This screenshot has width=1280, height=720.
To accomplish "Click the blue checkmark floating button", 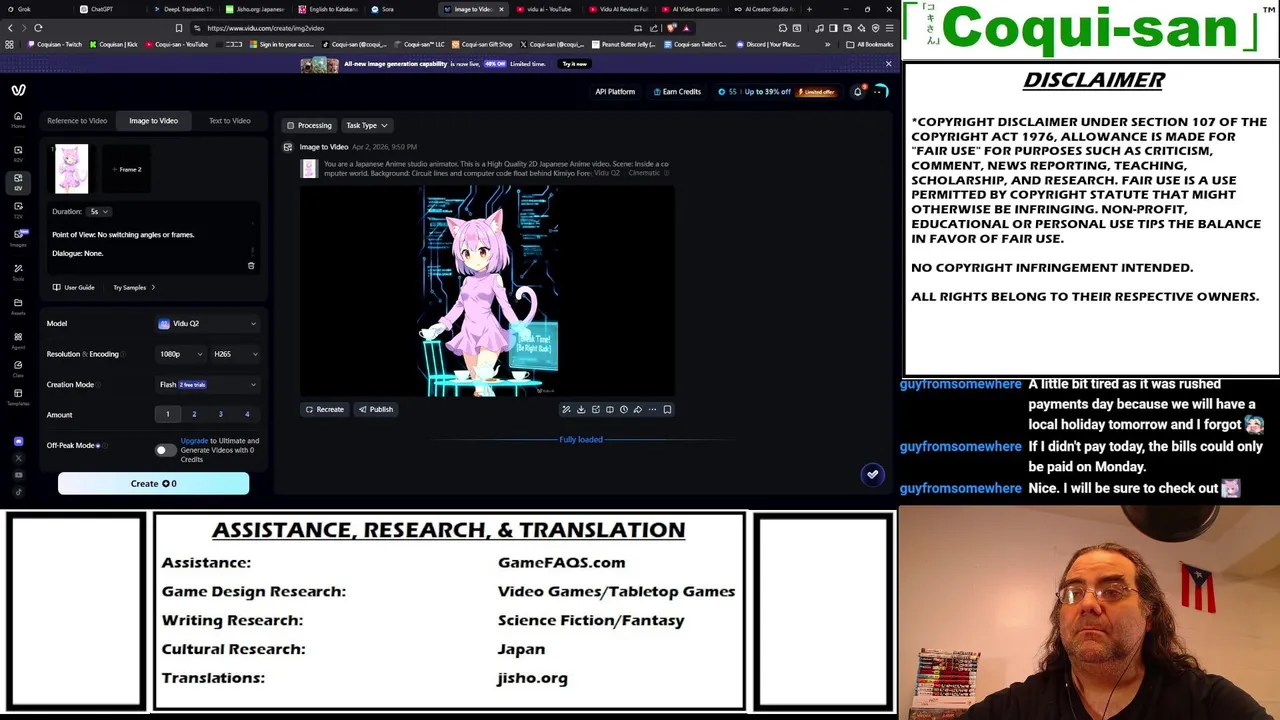I will point(873,474).
